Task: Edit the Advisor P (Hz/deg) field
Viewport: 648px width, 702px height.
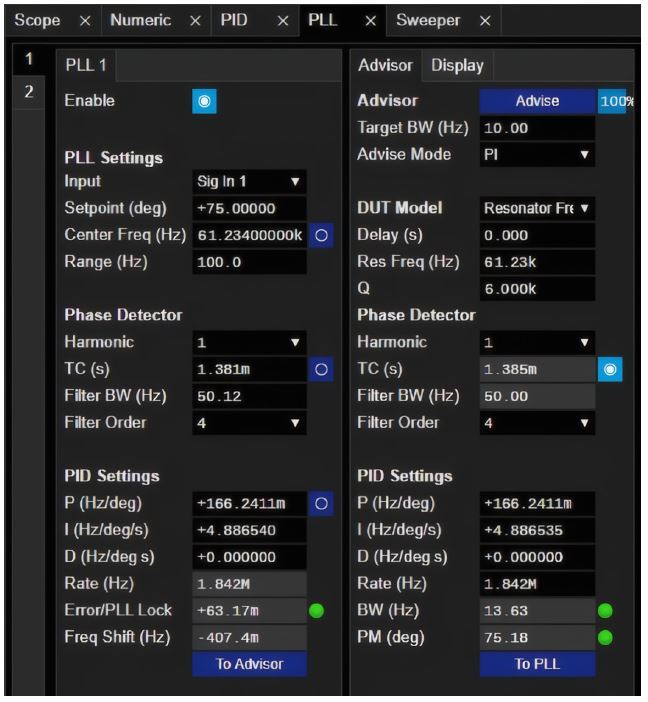Action: pos(537,504)
